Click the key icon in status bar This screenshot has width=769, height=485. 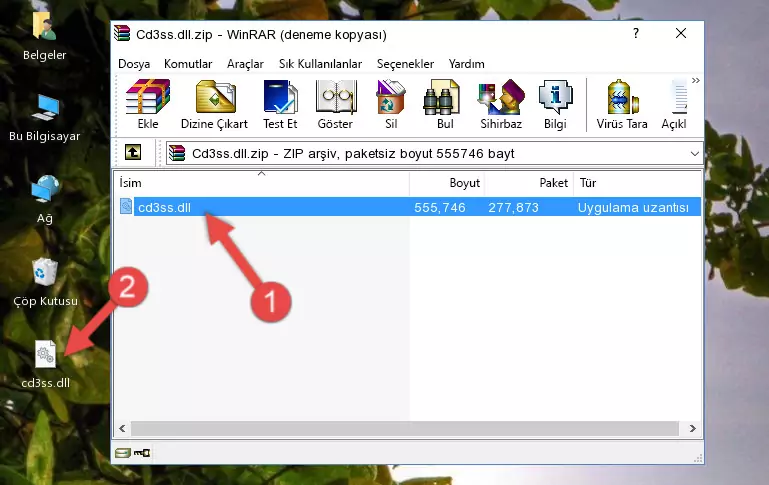(x=142, y=452)
